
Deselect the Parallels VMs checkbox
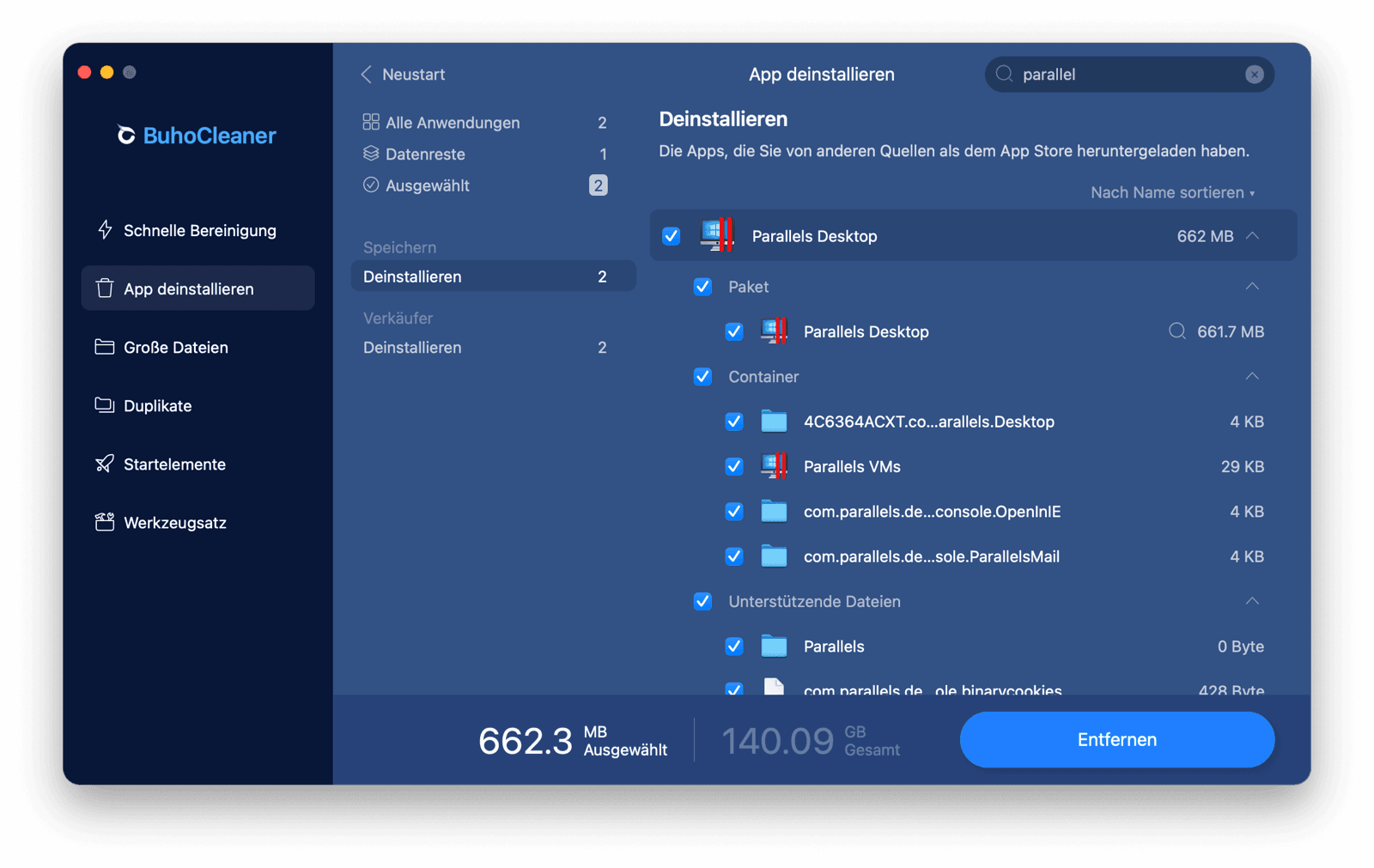734,466
